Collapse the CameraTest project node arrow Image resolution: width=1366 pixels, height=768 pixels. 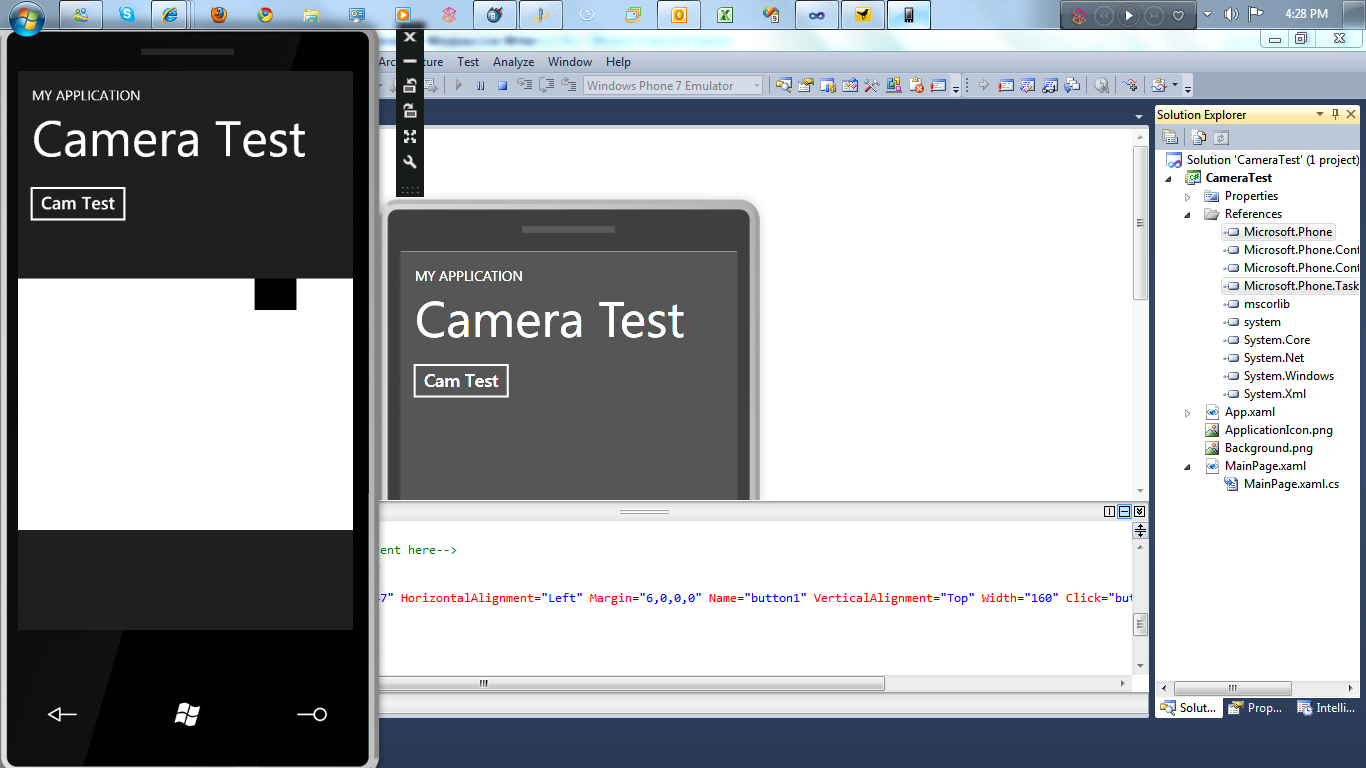(x=1170, y=178)
